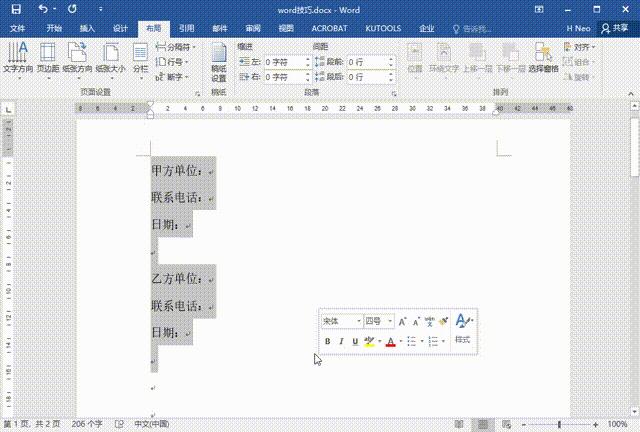Click the format painter brush icon

pyautogui.click(x=443, y=322)
